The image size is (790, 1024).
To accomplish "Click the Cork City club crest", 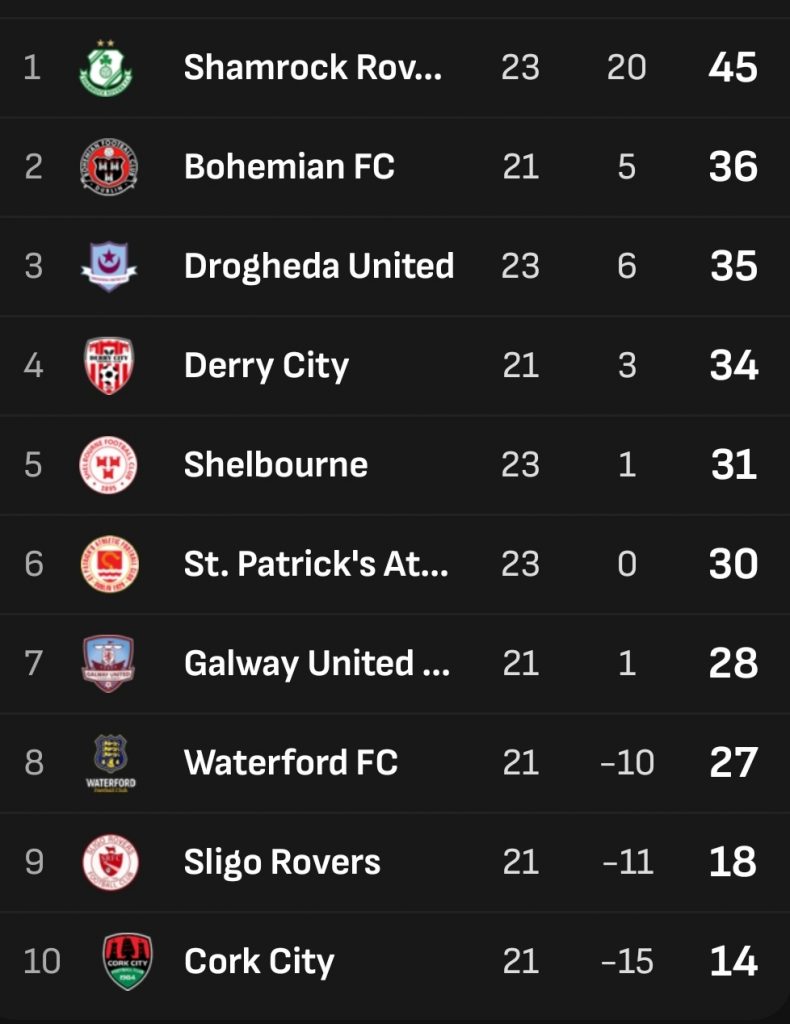I will 128,961.
